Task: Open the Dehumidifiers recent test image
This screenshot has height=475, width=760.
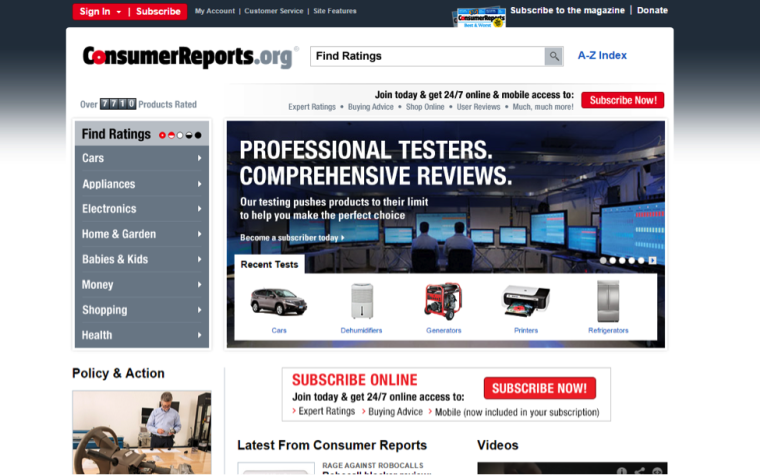Action: coord(362,301)
